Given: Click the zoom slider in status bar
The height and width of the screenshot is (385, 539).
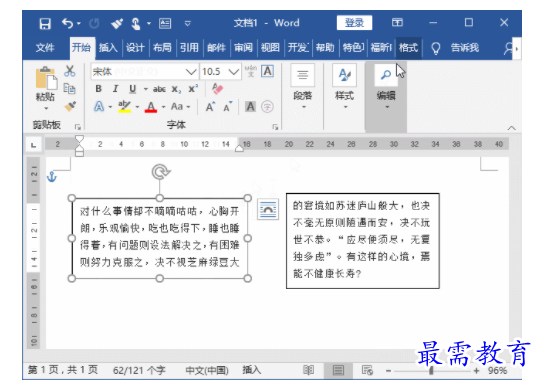Looking at the screenshot, I should tap(432, 371).
